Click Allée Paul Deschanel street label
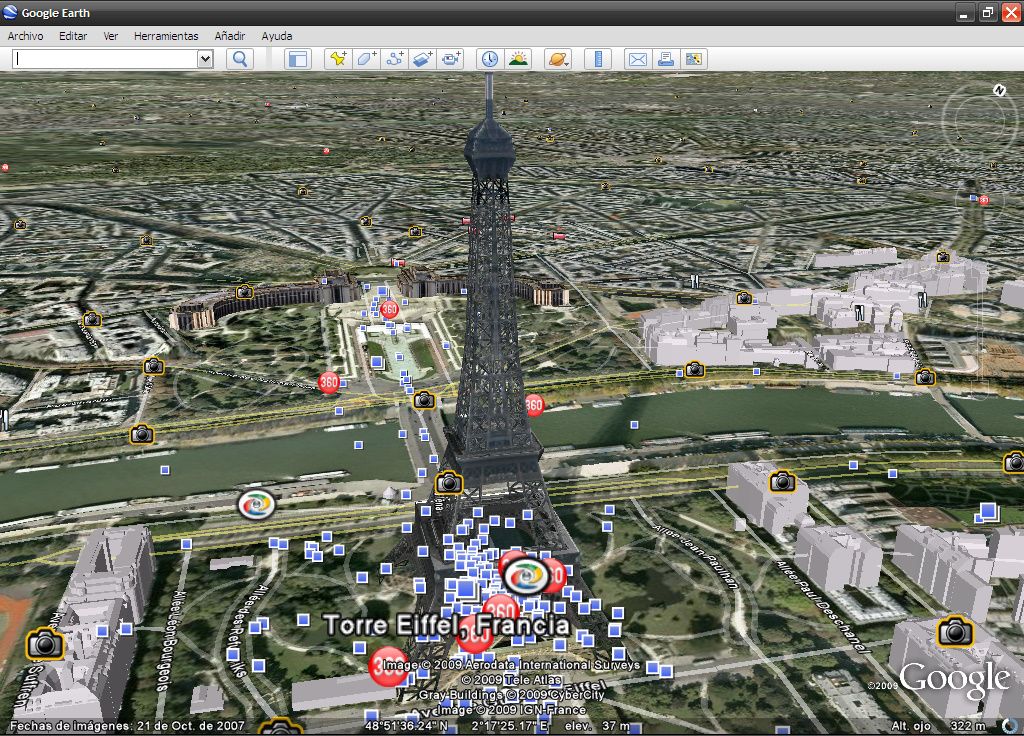Viewport: 1024px width, 736px height. pyautogui.click(x=822, y=605)
